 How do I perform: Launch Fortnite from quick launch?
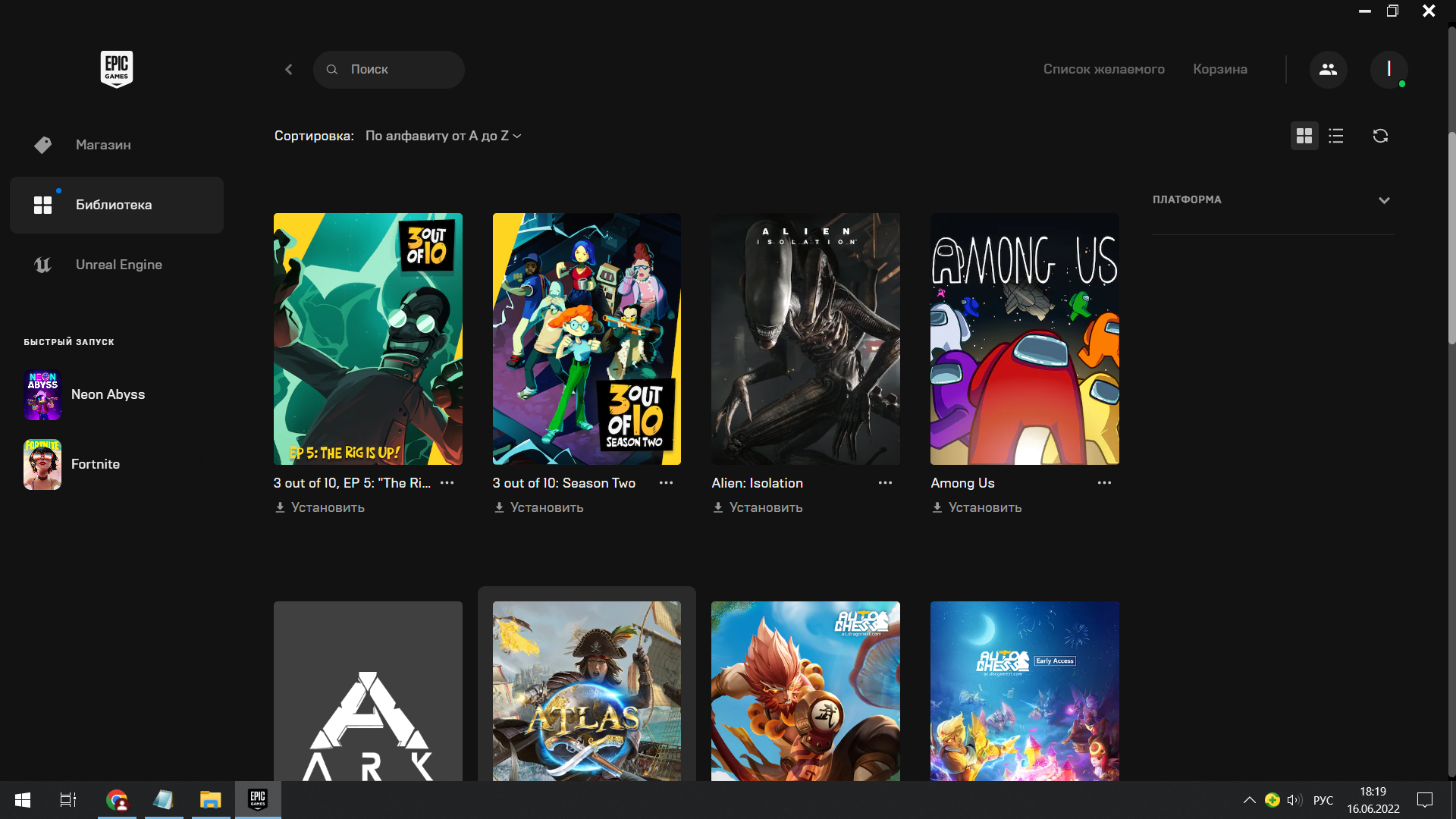[96, 464]
